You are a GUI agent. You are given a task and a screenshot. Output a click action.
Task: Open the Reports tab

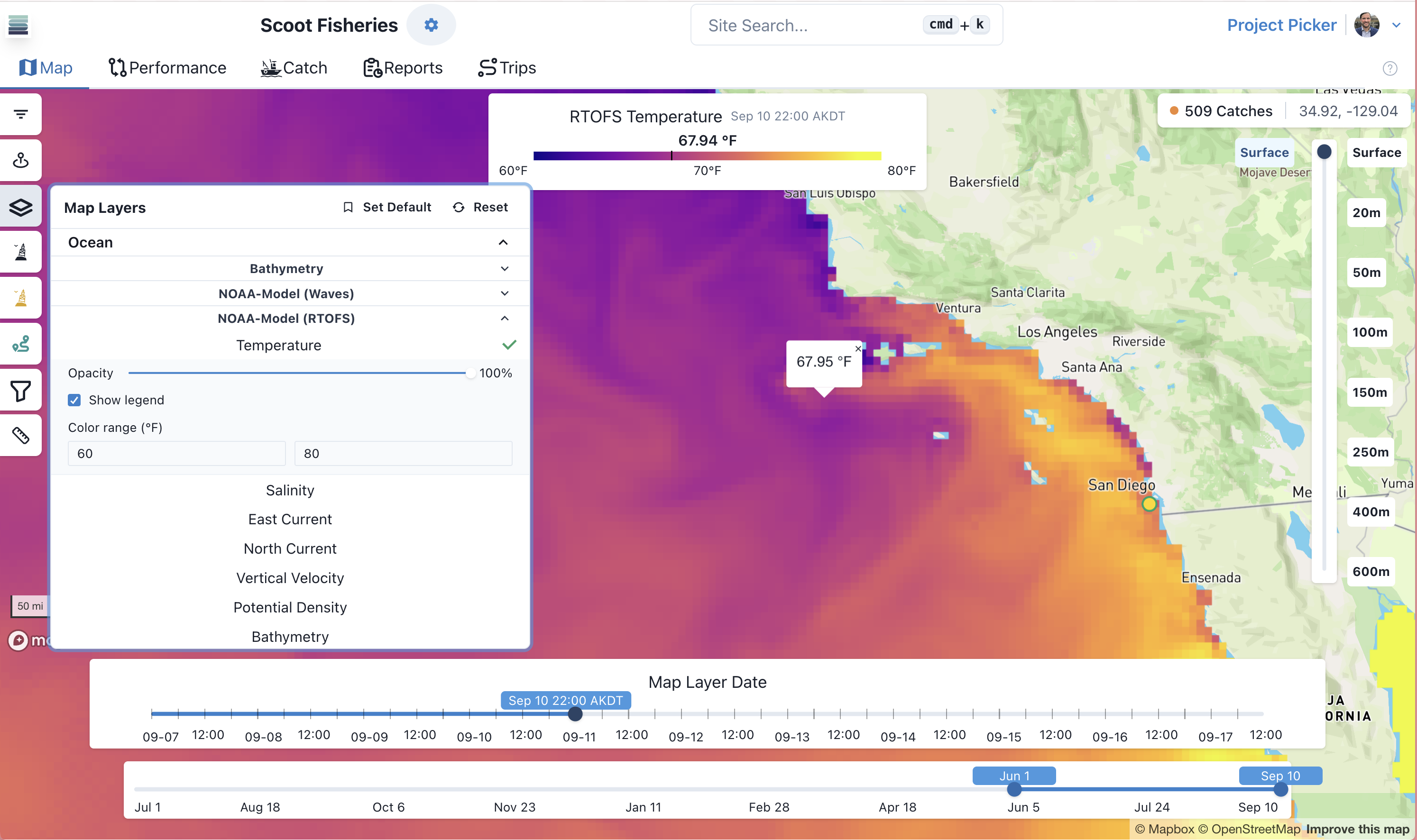click(403, 67)
